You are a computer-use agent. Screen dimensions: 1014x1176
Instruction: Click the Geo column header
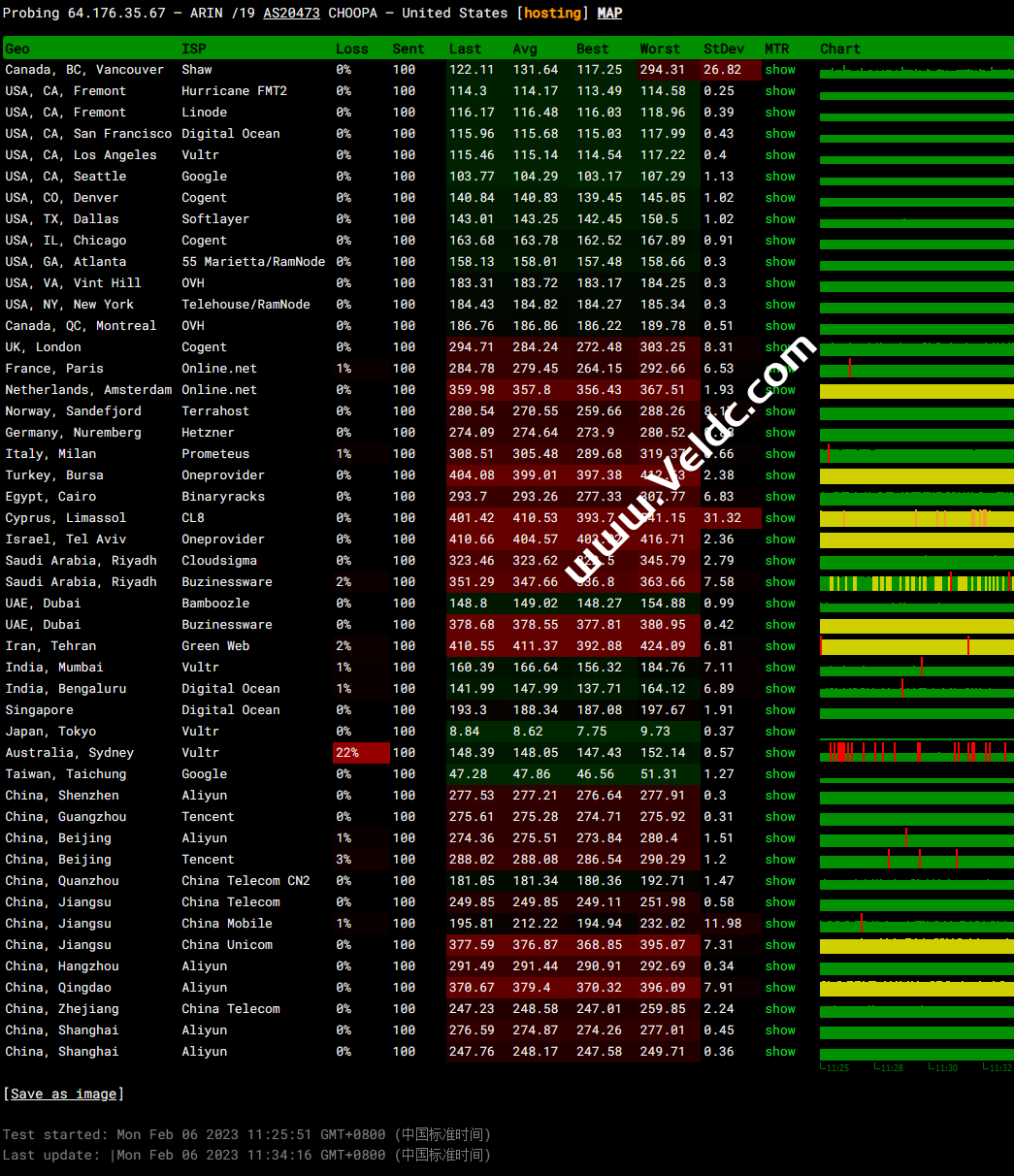click(x=17, y=49)
